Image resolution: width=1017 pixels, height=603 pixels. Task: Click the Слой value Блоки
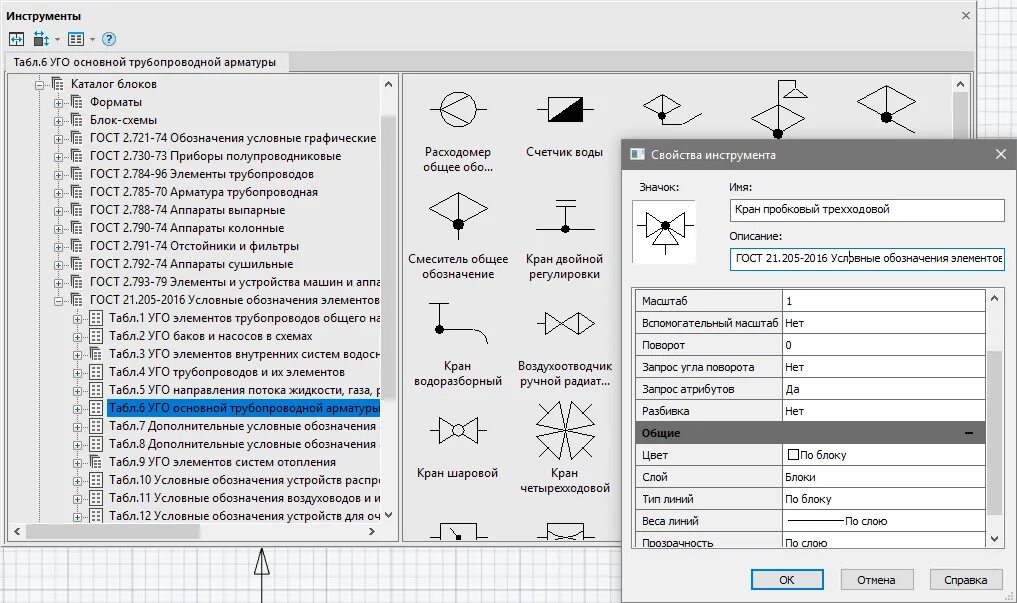click(x=883, y=477)
